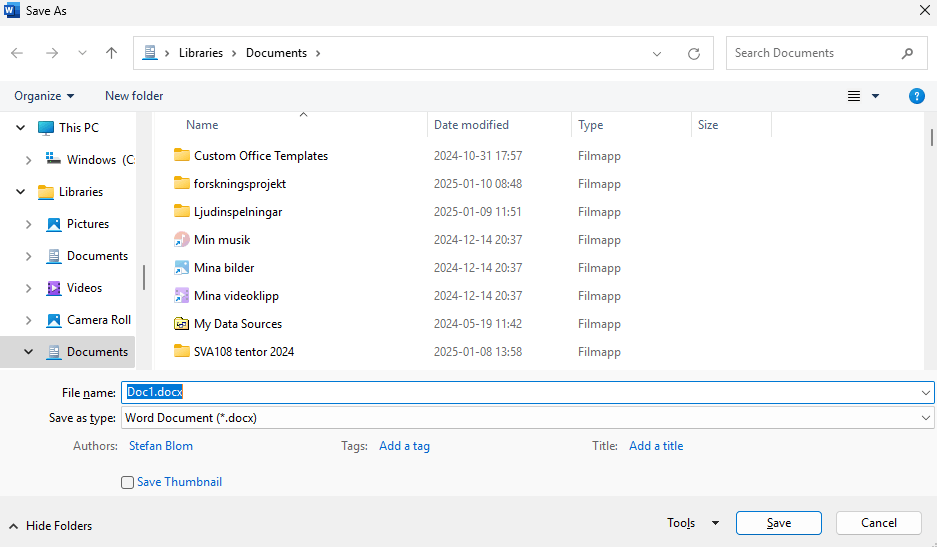Edit the author Stefan Blom
The image size is (937, 547).
161,446
